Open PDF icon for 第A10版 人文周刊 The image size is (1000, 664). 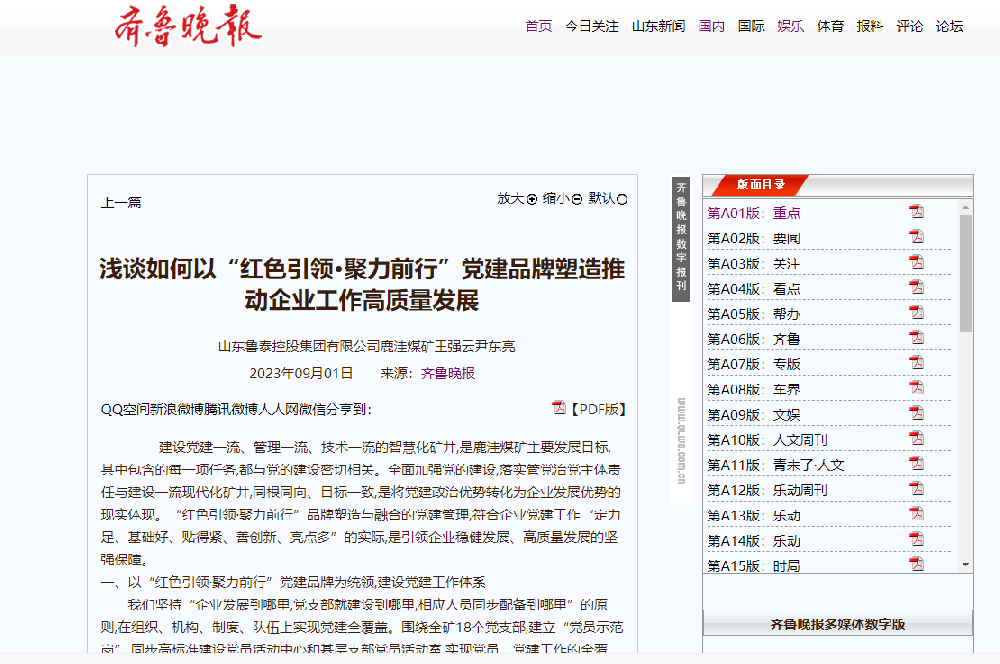click(916, 438)
